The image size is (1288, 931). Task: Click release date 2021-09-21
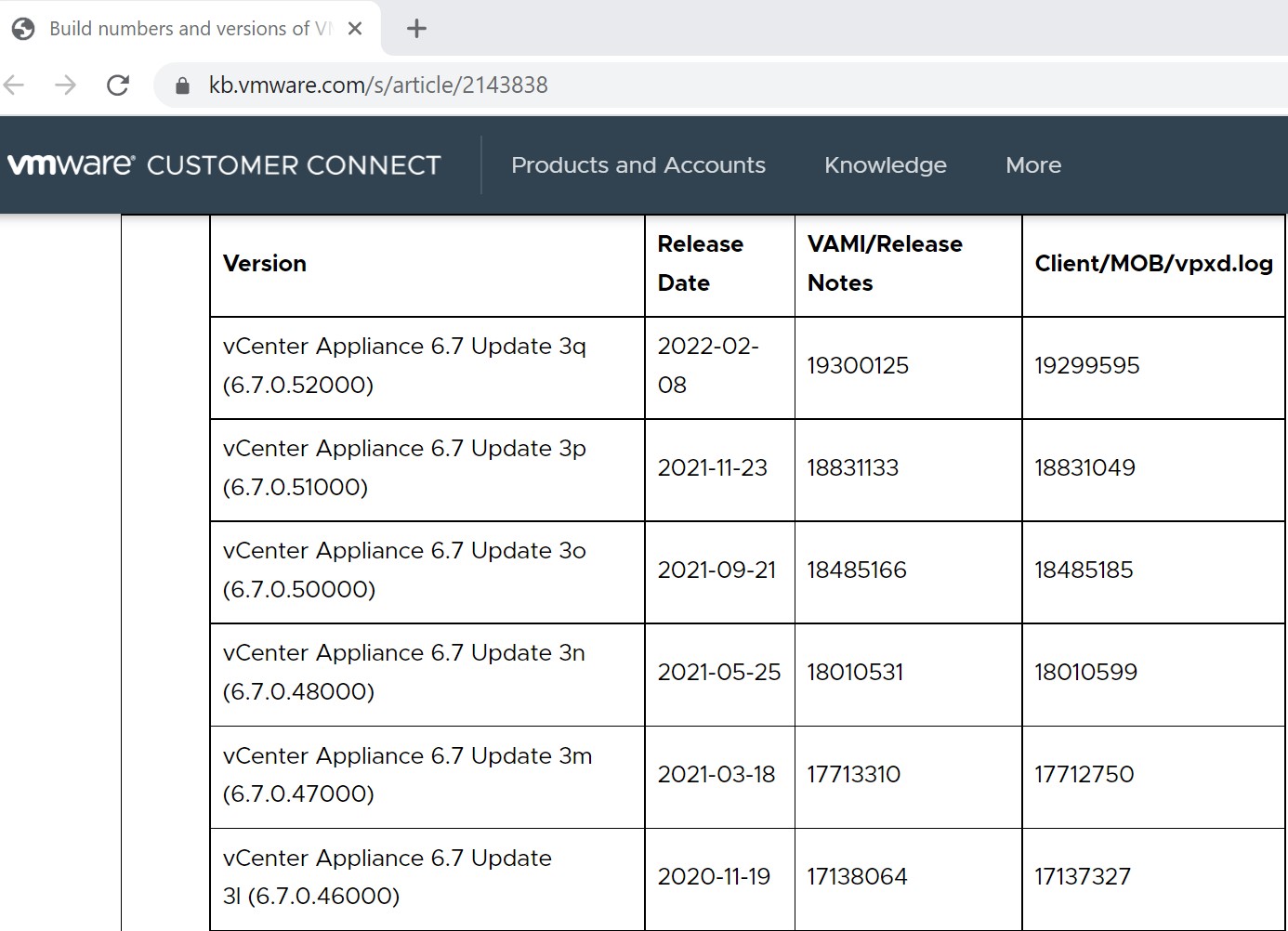click(x=716, y=570)
